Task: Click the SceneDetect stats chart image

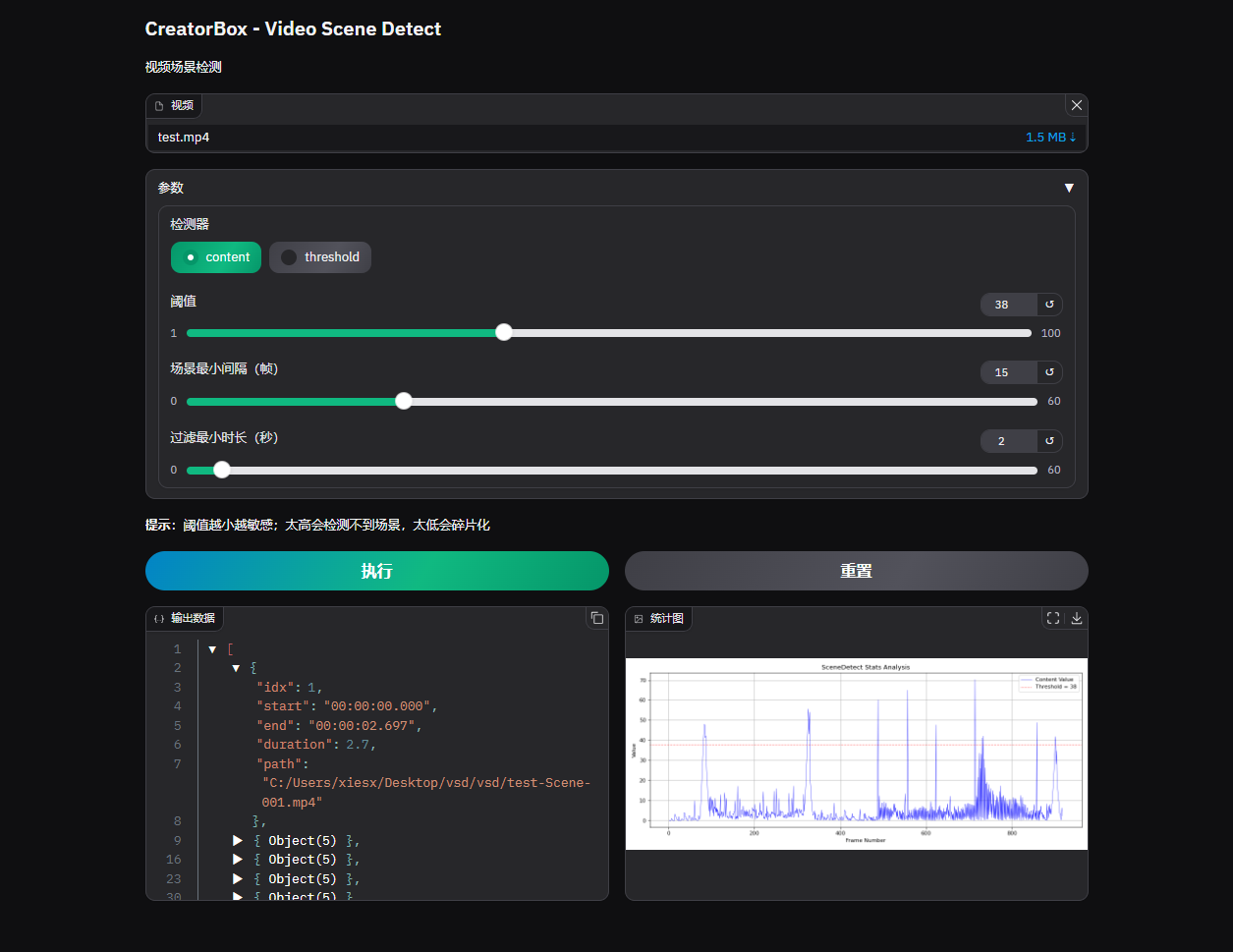Action: click(857, 754)
